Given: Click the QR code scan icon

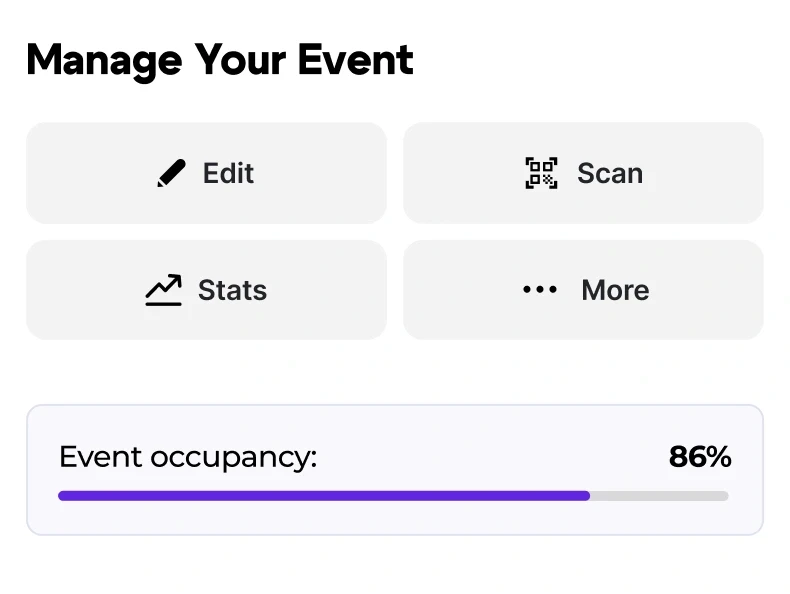Looking at the screenshot, I should [x=541, y=173].
